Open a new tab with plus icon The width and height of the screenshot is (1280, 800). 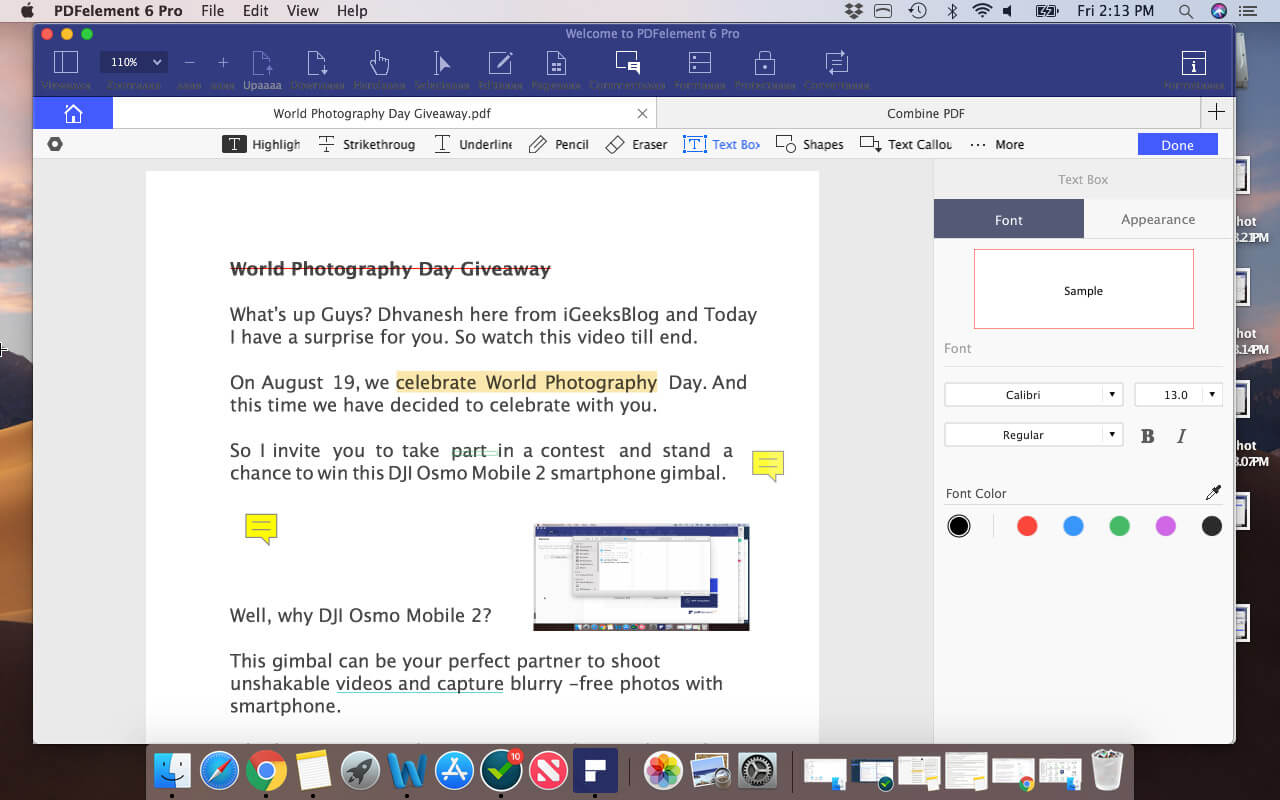pos(1216,112)
